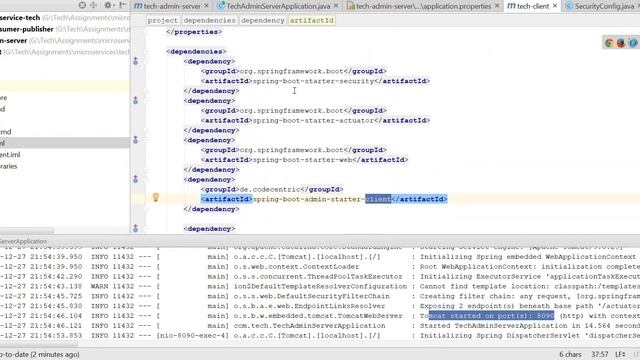The width and height of the screenshot is (640, 360).
Task: Click the opening dependencies tag
Action: tap(196, 51)
